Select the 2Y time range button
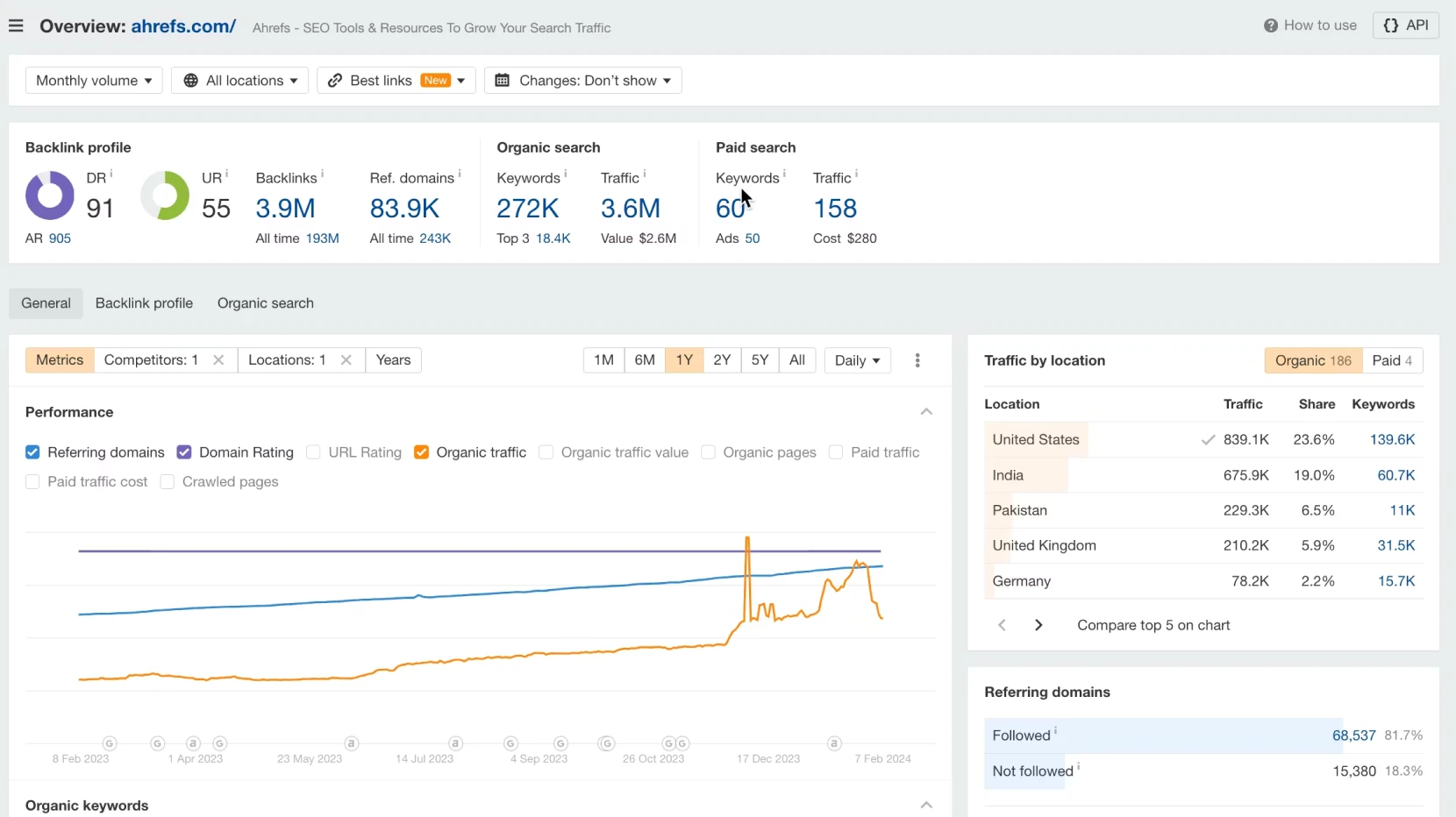The image size is (1456, 817). pyautogui.click(x=722, y=360)
